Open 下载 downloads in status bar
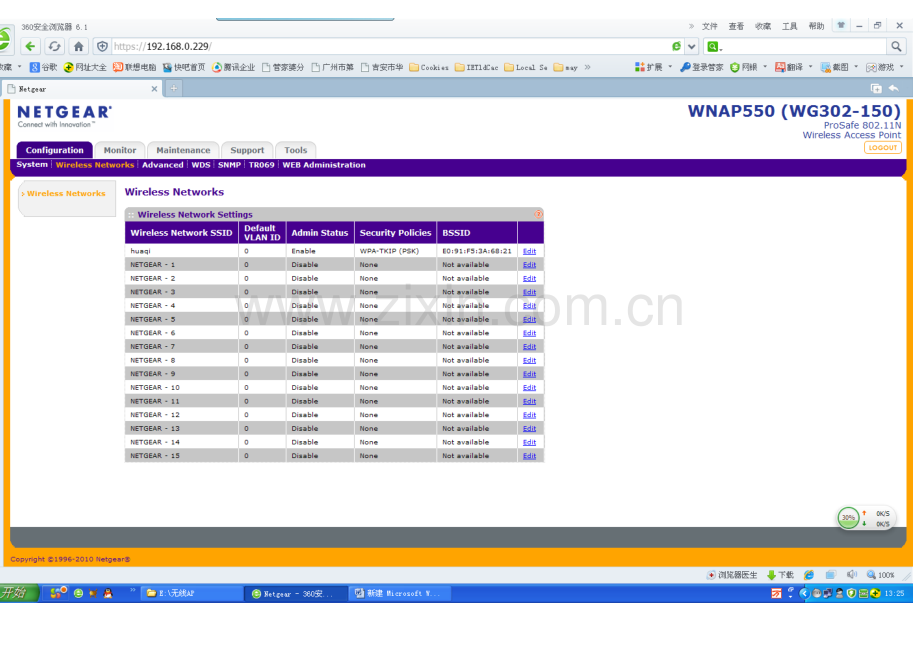 (780, 575)
